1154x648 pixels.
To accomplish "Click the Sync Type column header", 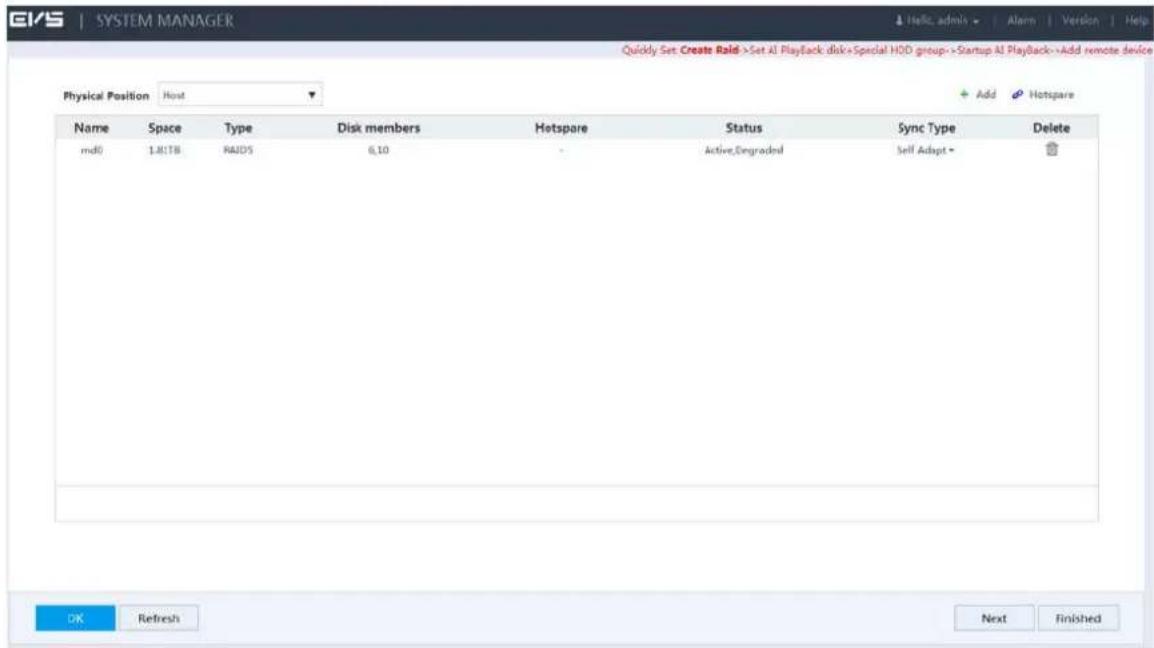I will (x=926, y=127).
